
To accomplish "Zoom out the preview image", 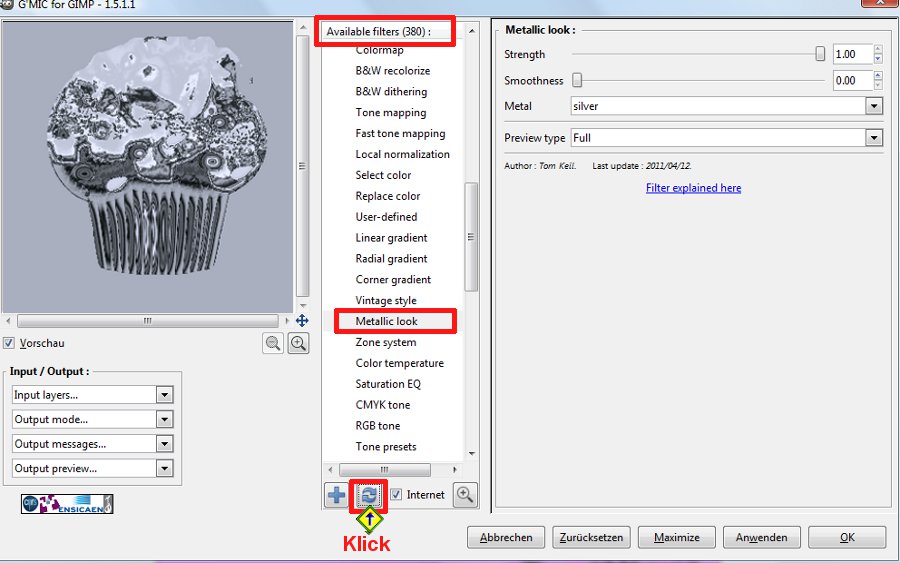I will point(273,343).
